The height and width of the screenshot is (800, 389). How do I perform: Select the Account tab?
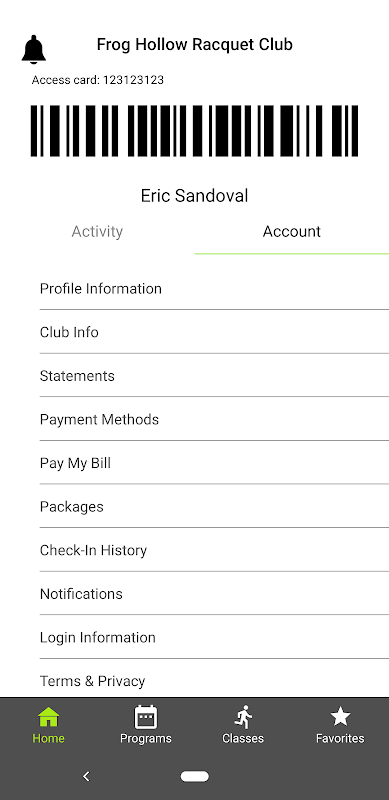click(x=291, y=232)
